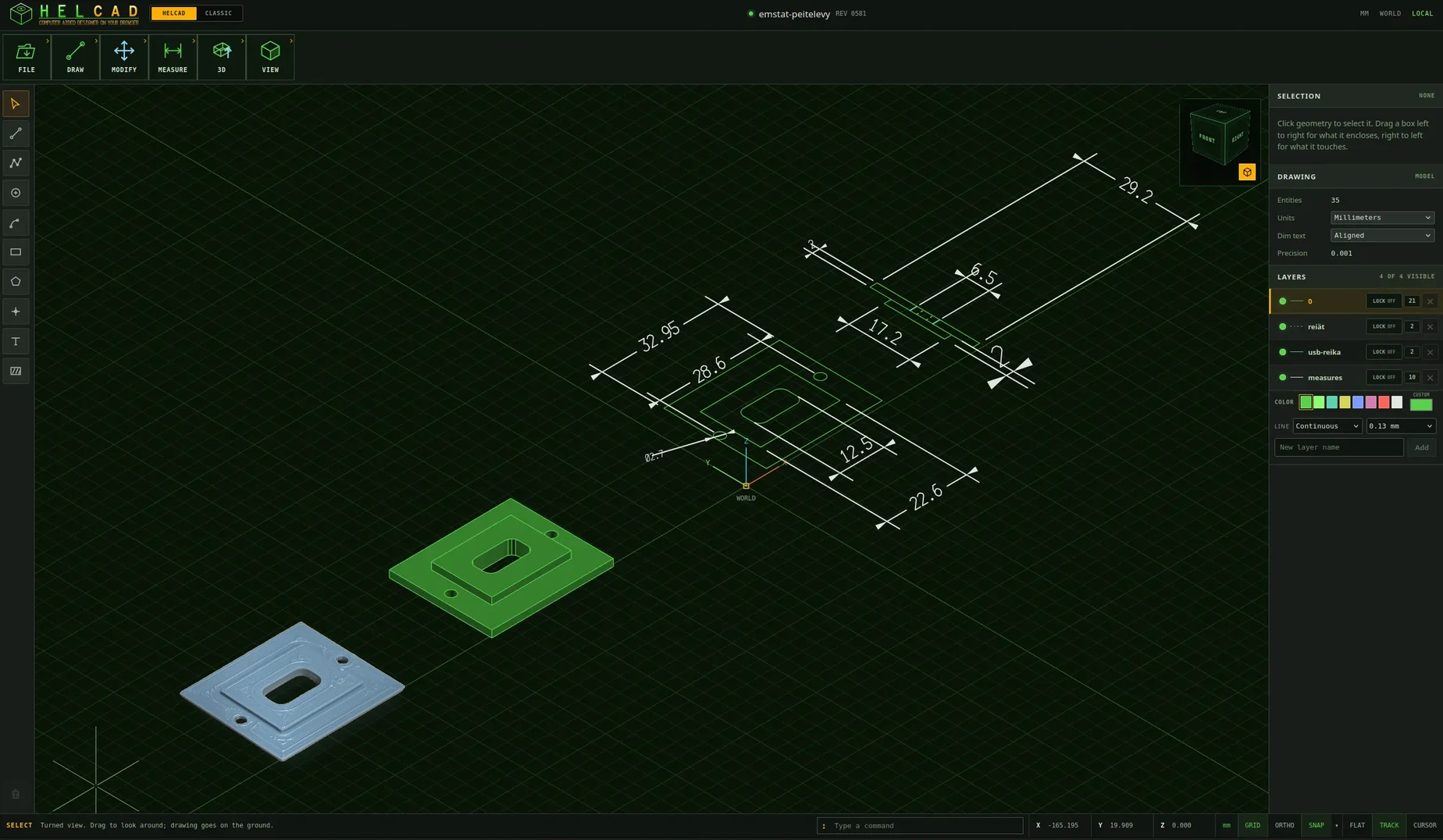Toggle SNAP in status bar
The image size is (1443, 840).
pos(1317,825)
